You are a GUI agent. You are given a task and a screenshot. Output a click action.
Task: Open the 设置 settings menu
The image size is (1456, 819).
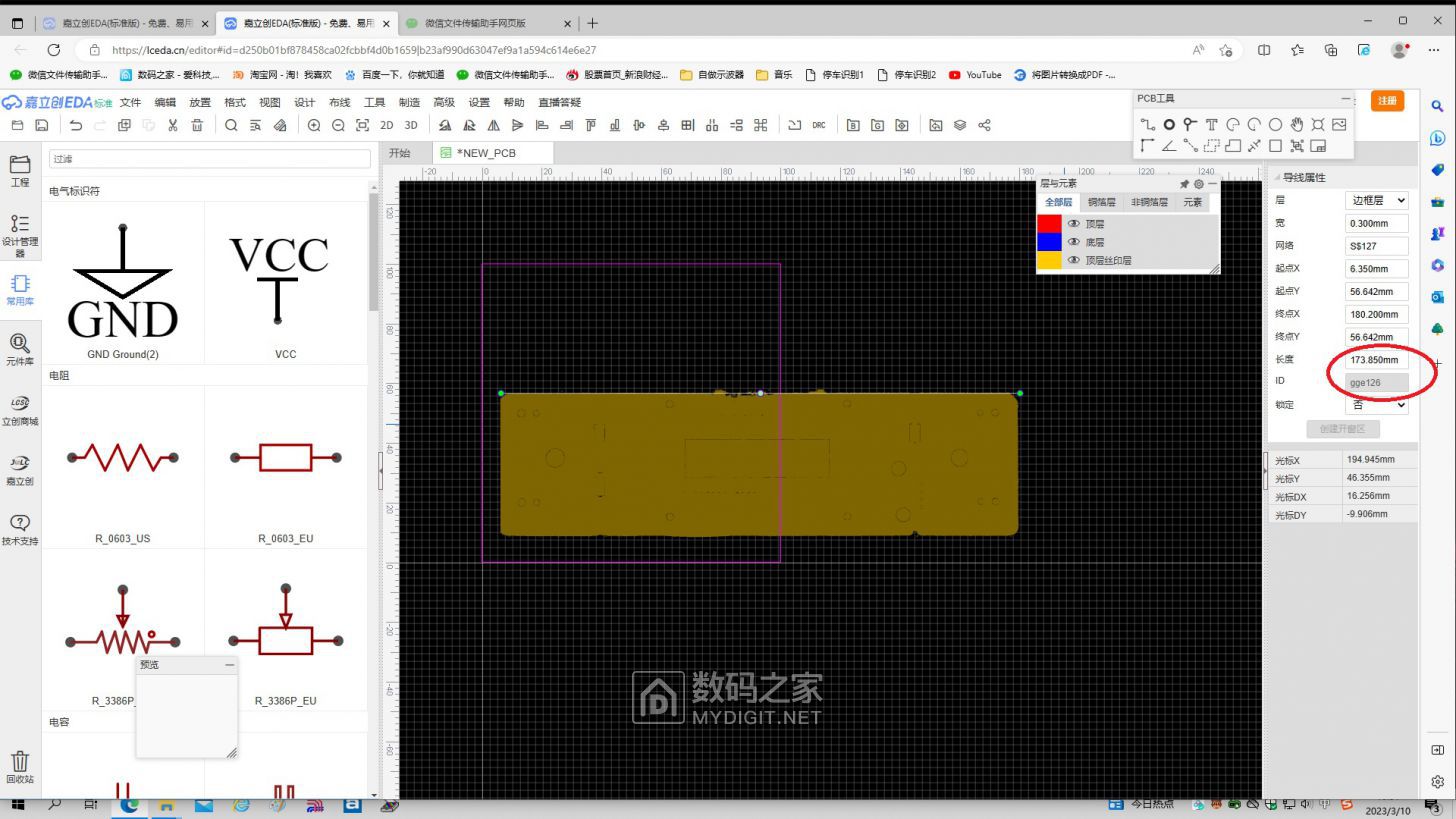pos(479,102)
